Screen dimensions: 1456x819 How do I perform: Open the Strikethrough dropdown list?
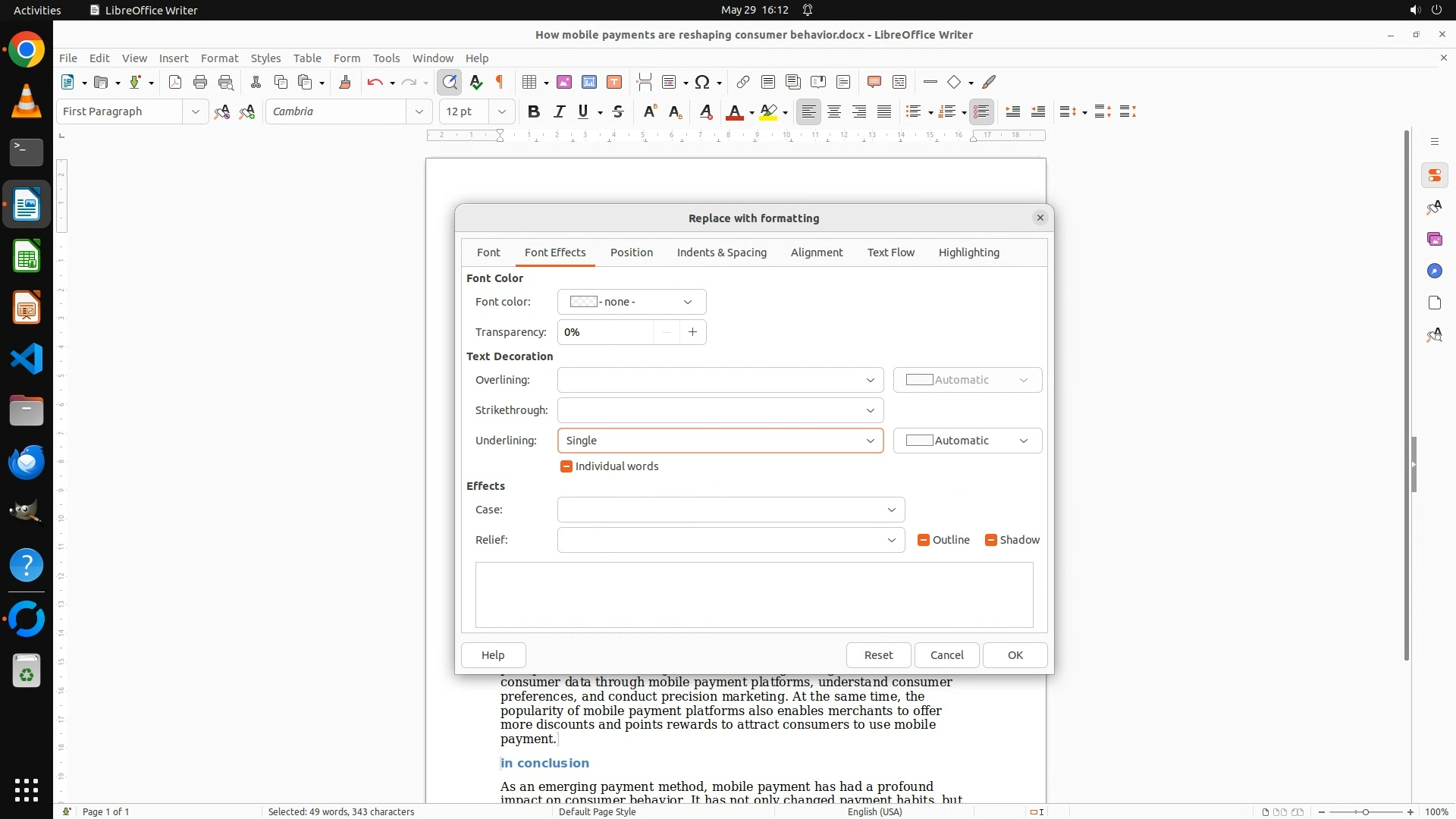click(870, 410)
